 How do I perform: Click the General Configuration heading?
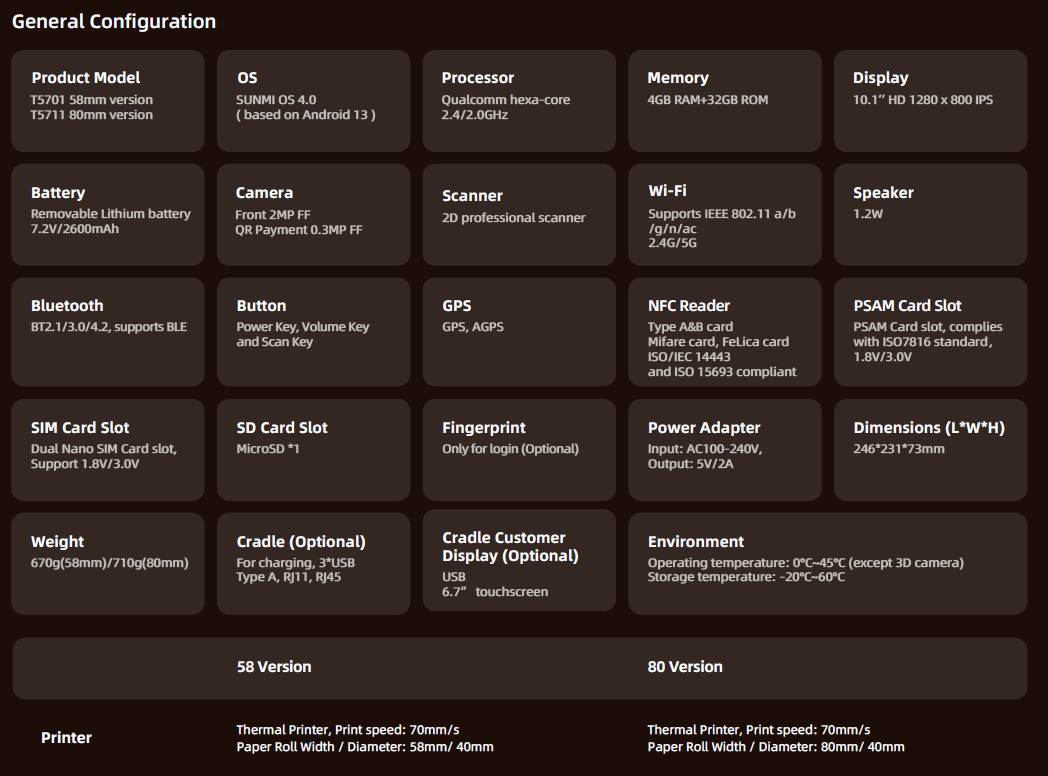click(114, 21)
